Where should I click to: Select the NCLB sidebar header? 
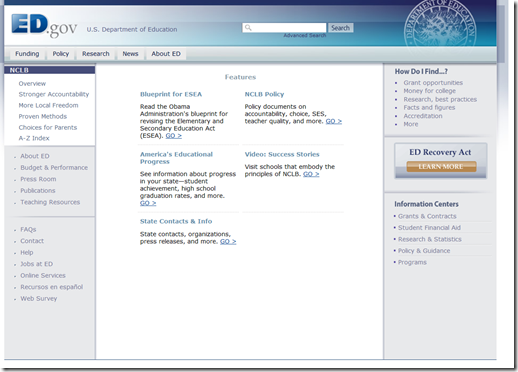50,70
